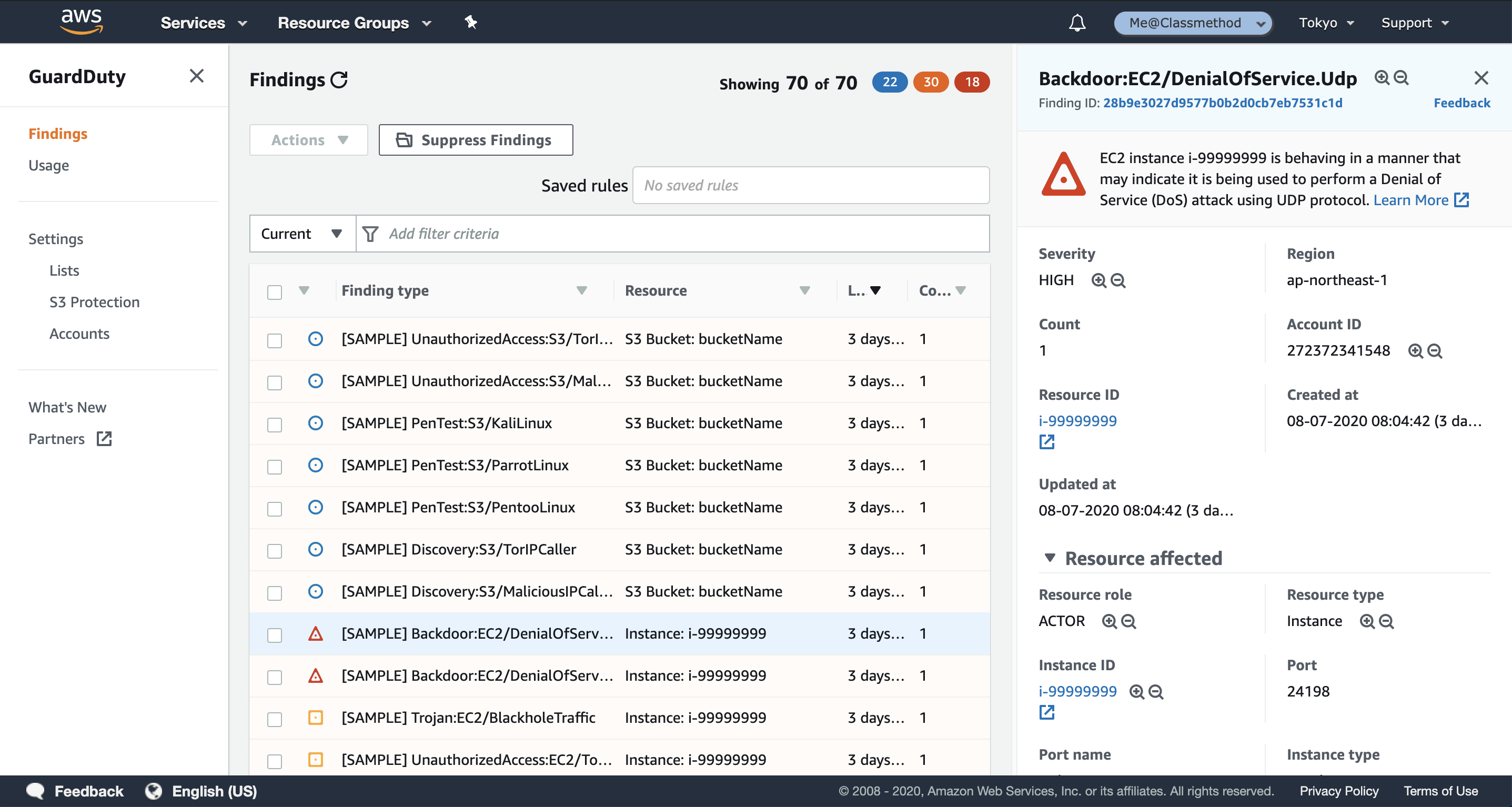Open the Finding ID link
The height and width of the screenshot is (807, 1512).
(1223, 103)
